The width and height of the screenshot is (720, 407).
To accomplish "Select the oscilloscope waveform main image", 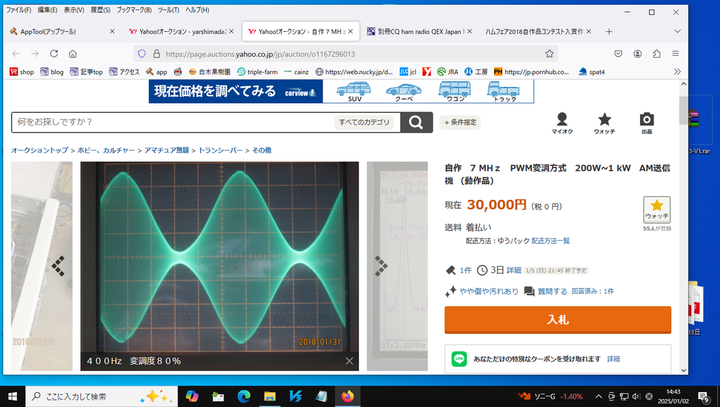I will point(219,266).
